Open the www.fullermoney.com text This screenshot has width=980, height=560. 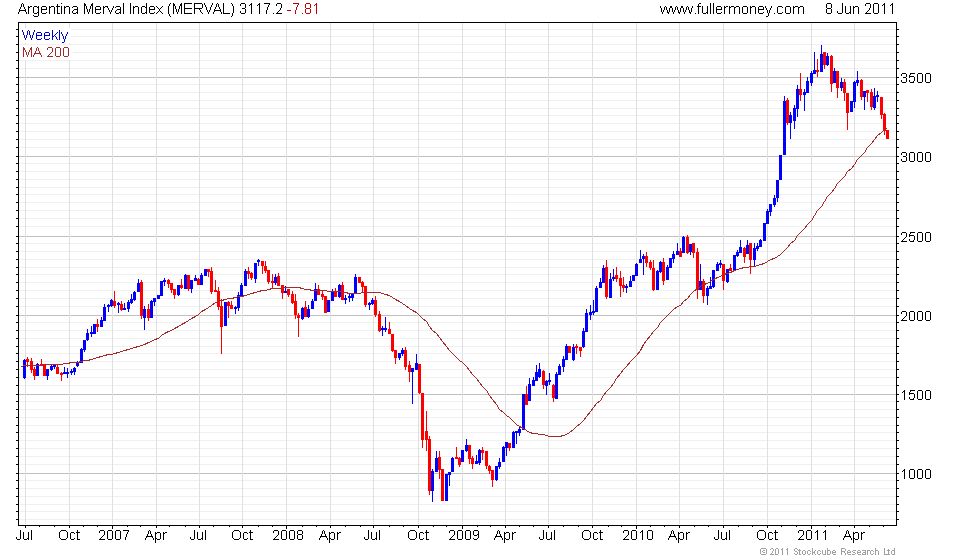pos(732,9)
